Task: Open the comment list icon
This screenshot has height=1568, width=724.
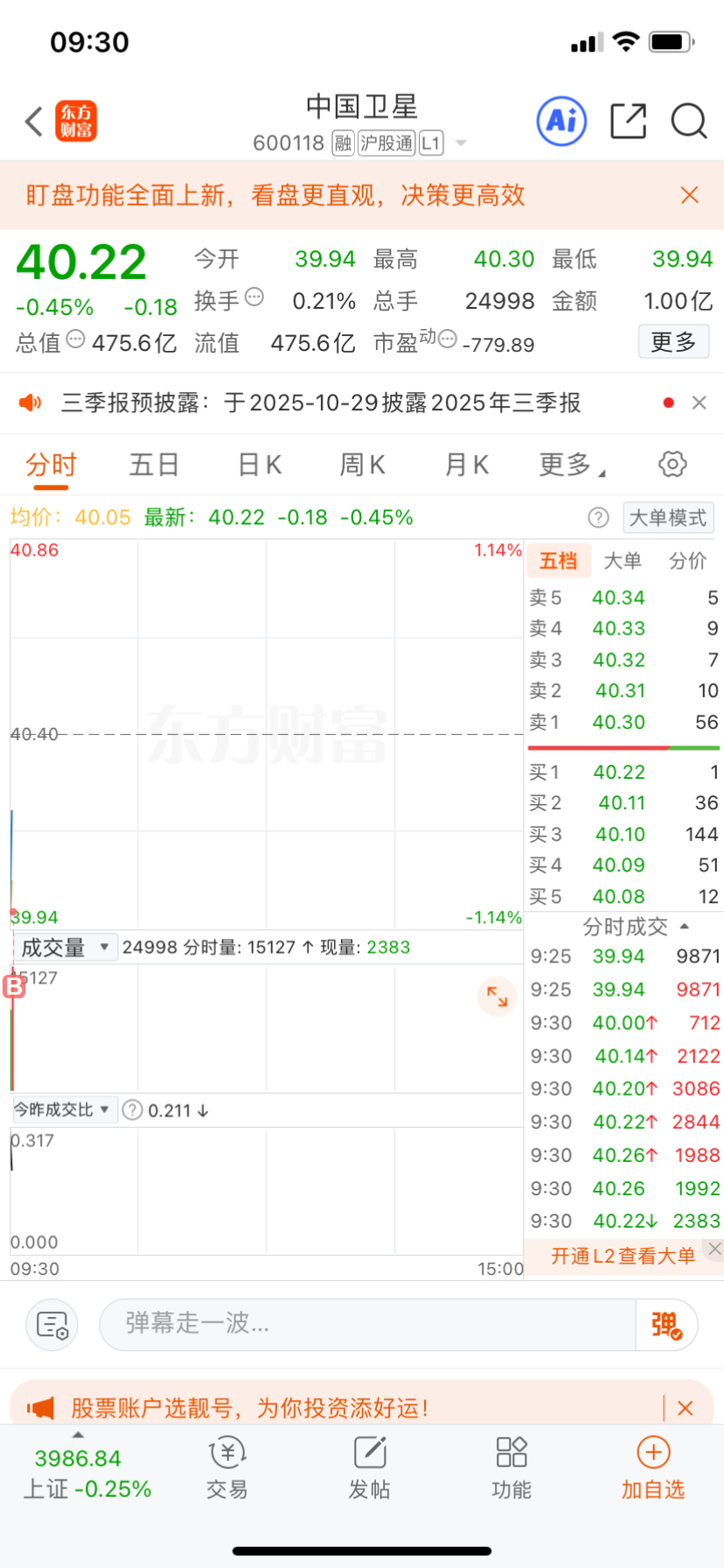Action: tap(52, 1326)
